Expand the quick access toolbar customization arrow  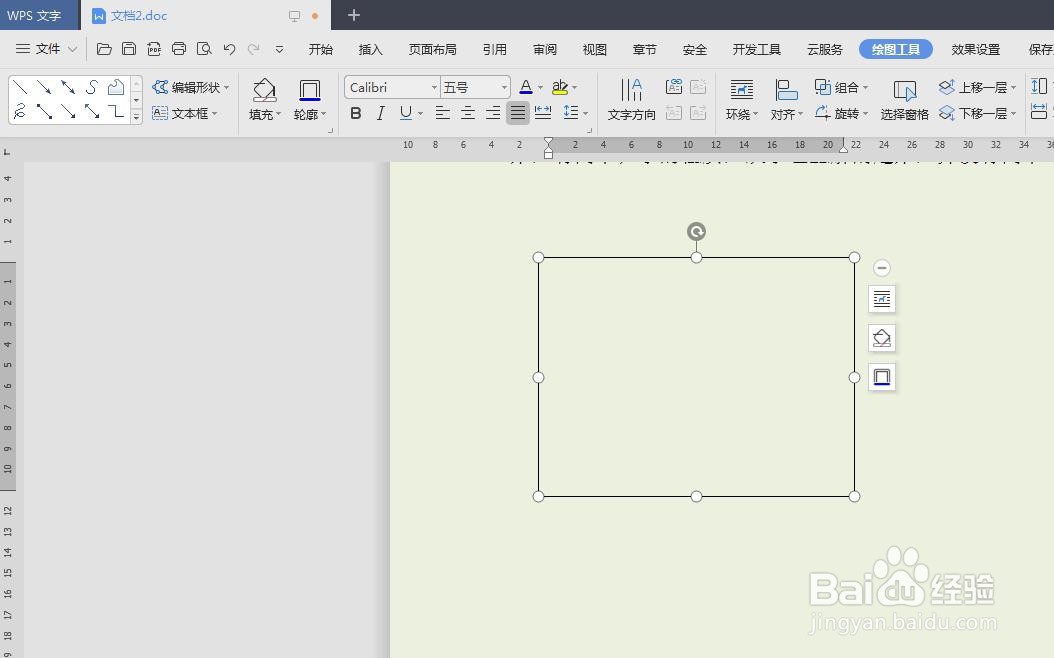click(280, 49)
